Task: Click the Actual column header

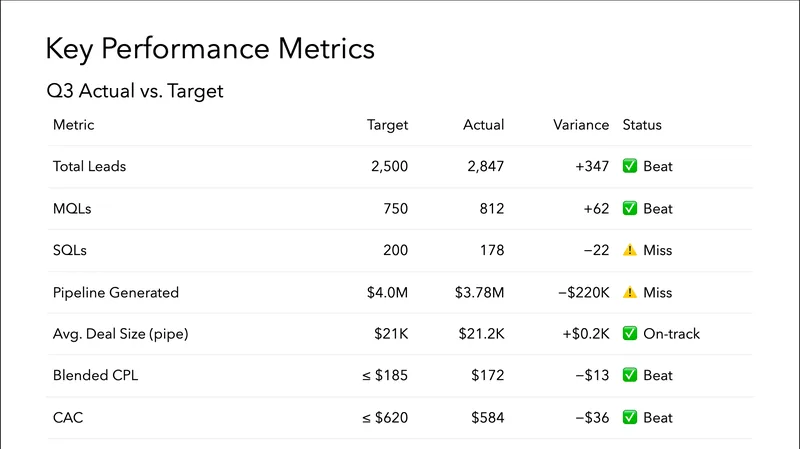Action: pos(483,125)
